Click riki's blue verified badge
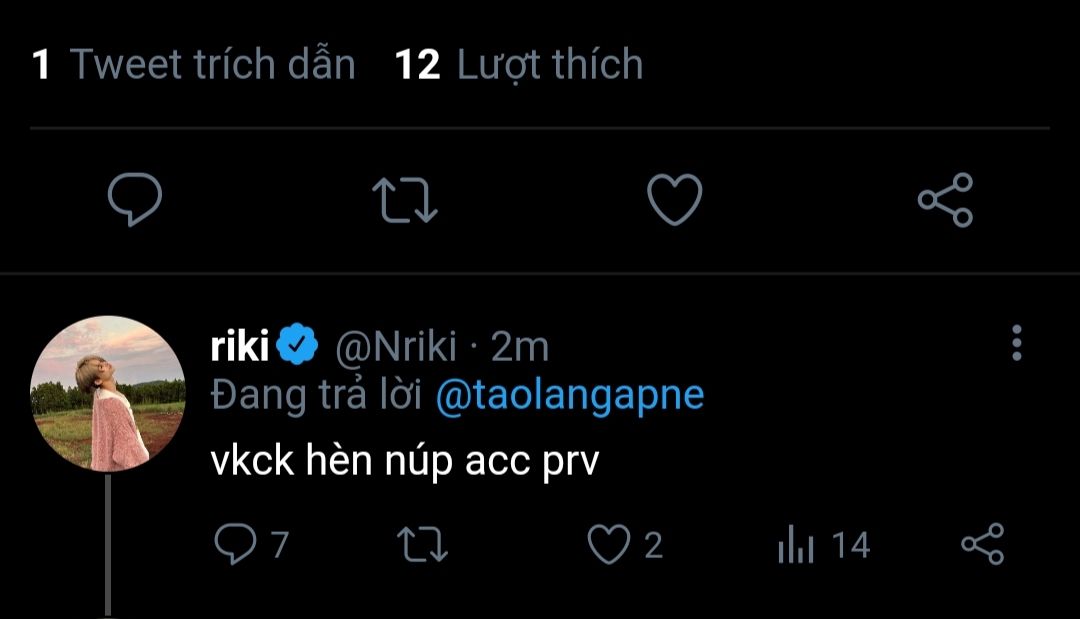 click(x=297, y=347)
